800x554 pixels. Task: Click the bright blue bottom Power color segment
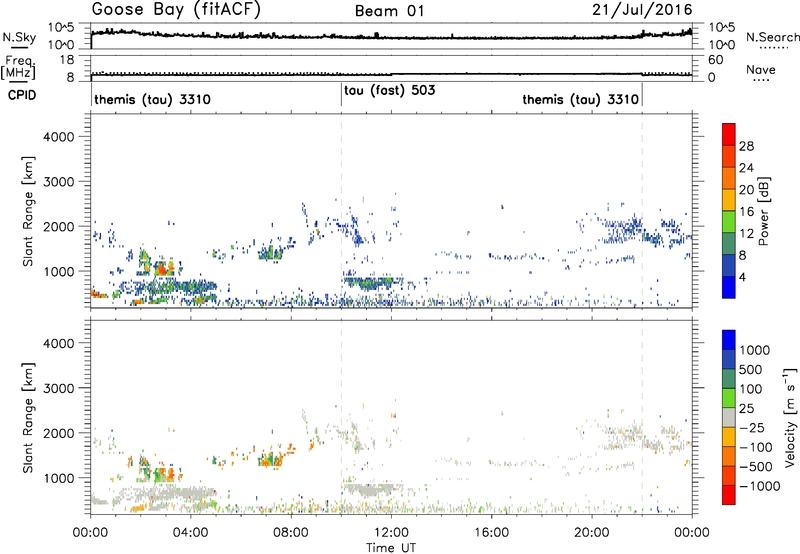pos(729,287)
